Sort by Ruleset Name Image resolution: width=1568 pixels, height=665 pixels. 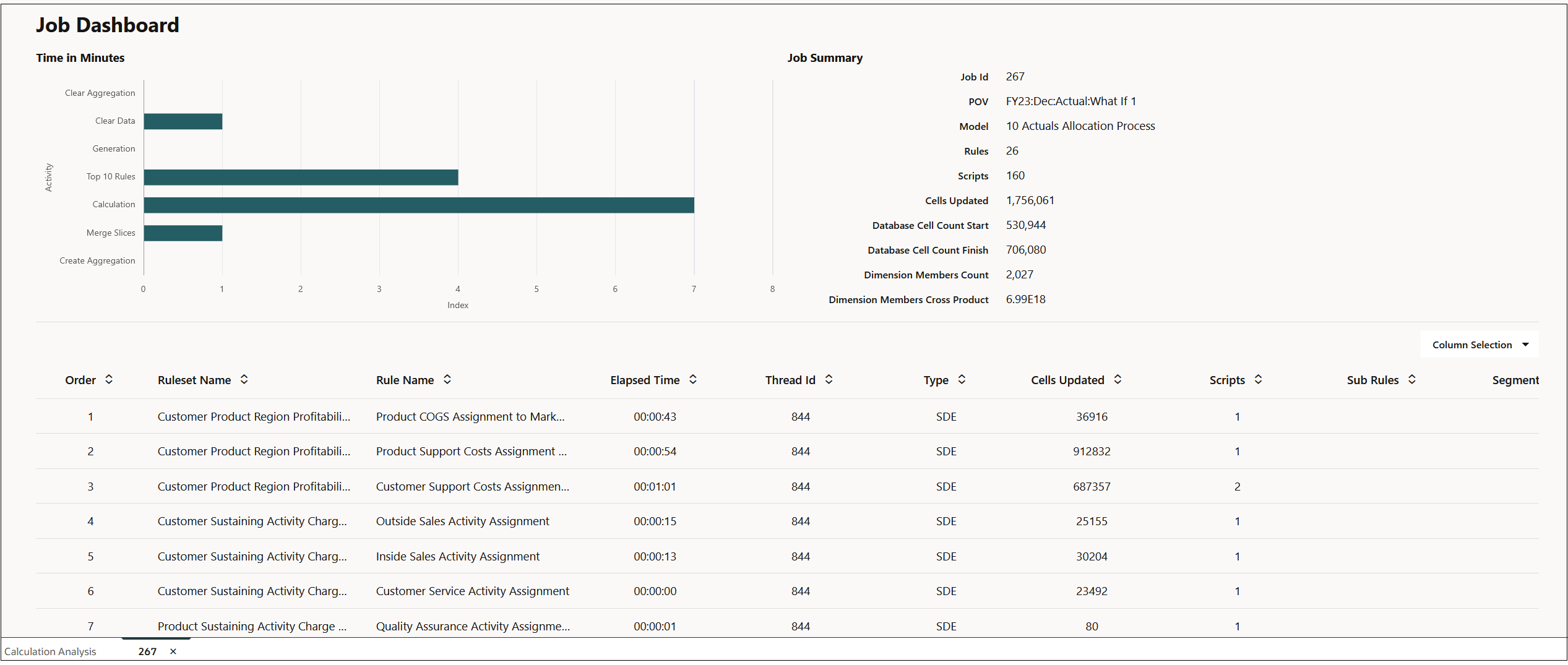coord(244,380)
